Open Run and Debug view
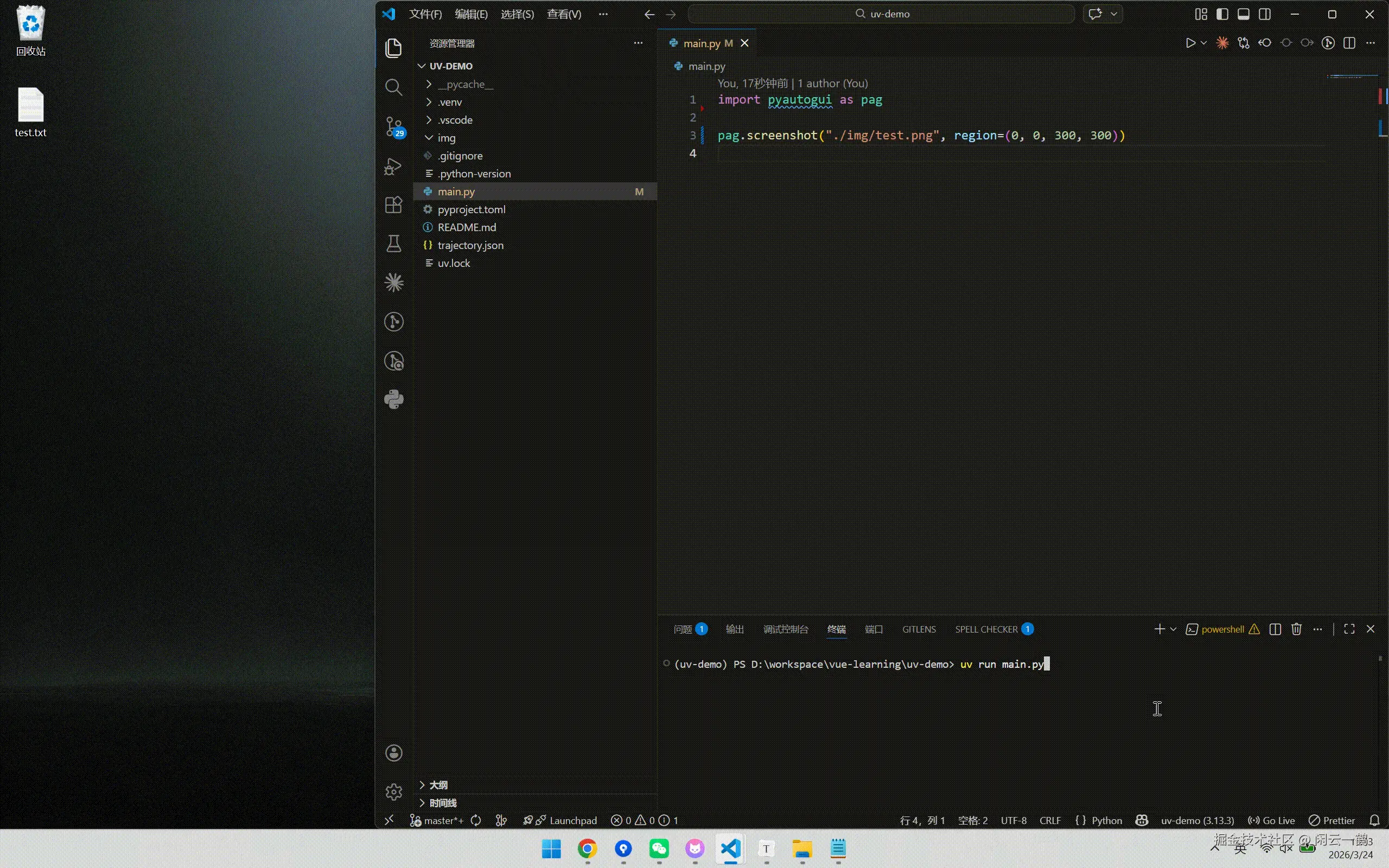 point(393,167)
